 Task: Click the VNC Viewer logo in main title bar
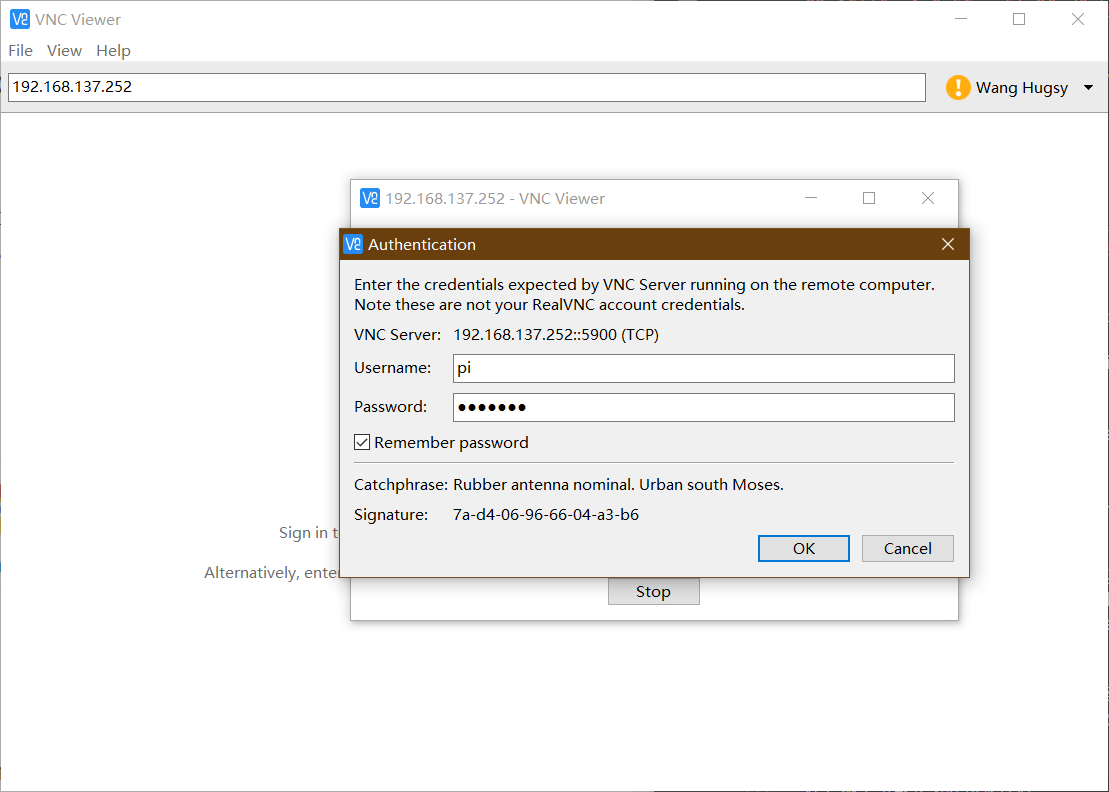pyautogui.click(x=20, y=19)
